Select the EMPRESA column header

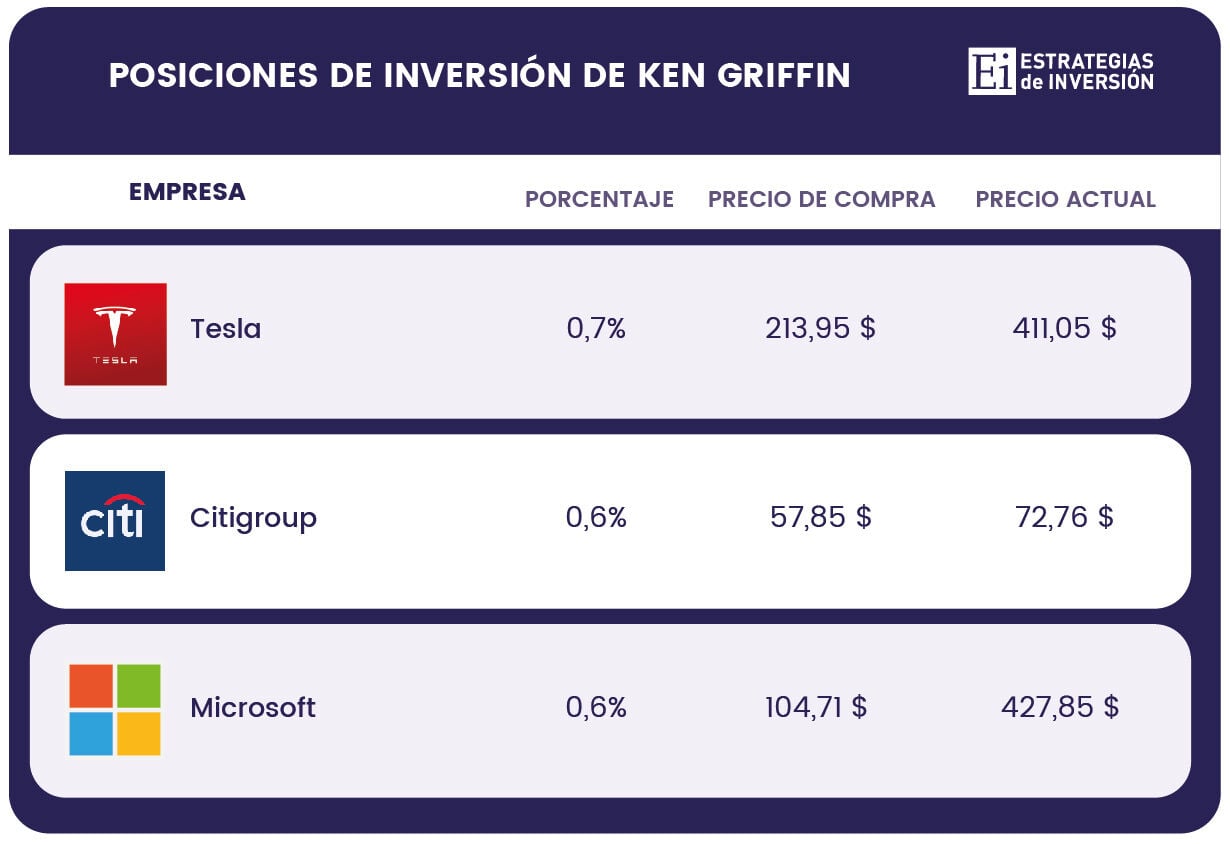click(x=187, y=192)
